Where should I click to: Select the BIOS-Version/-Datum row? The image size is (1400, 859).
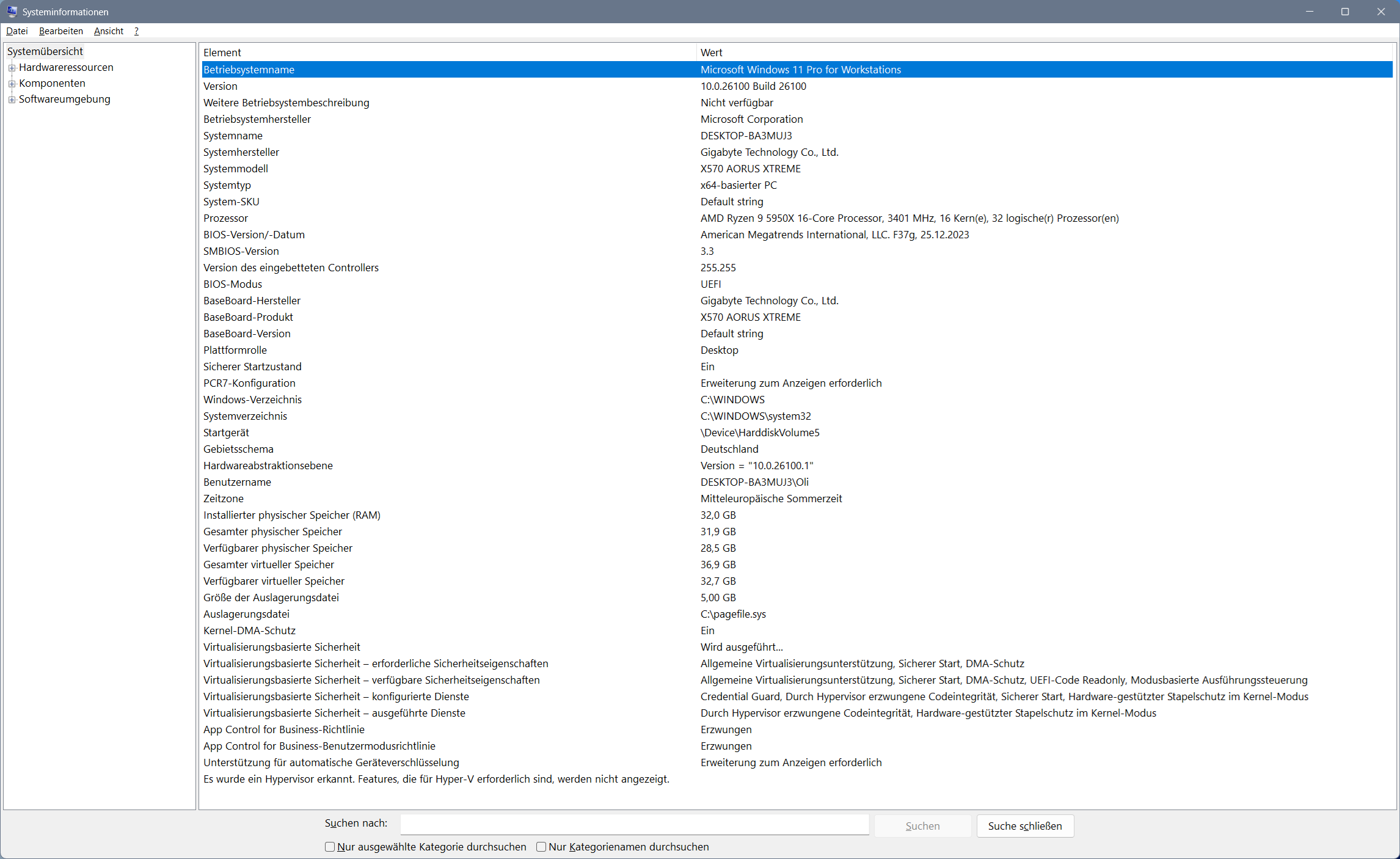tap(254, 235)
